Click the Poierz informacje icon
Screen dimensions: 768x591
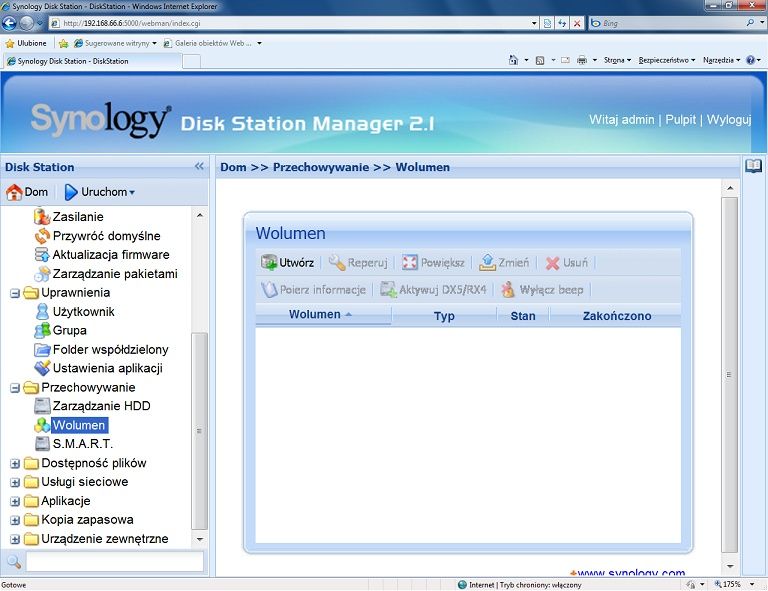tap(269, 290)
